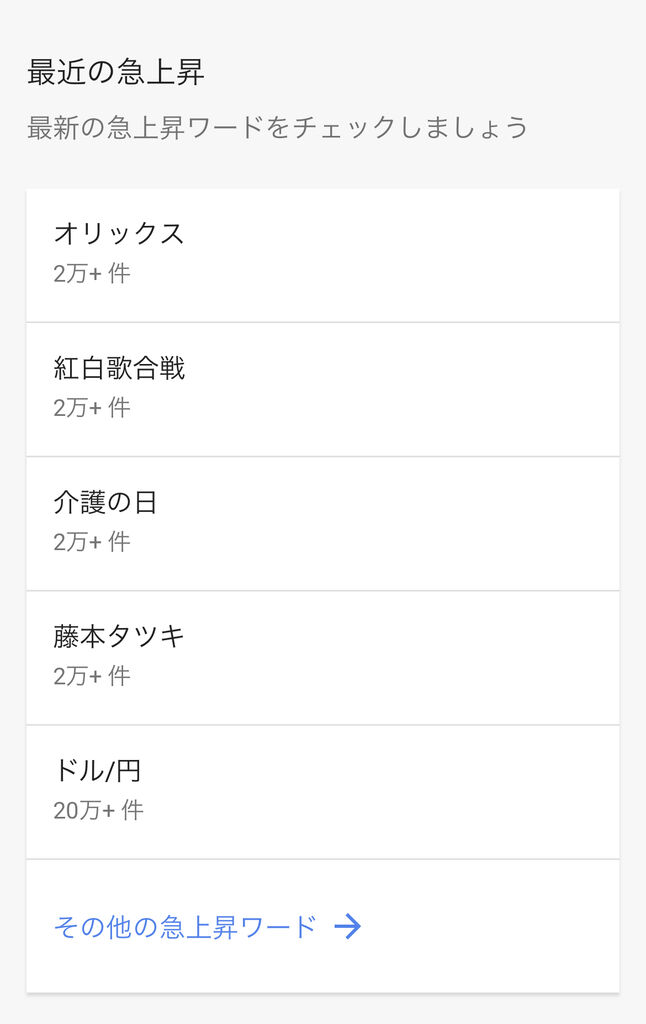
Task: Tap the 介護の日 trending word
Action: click(x=105, y=502)
